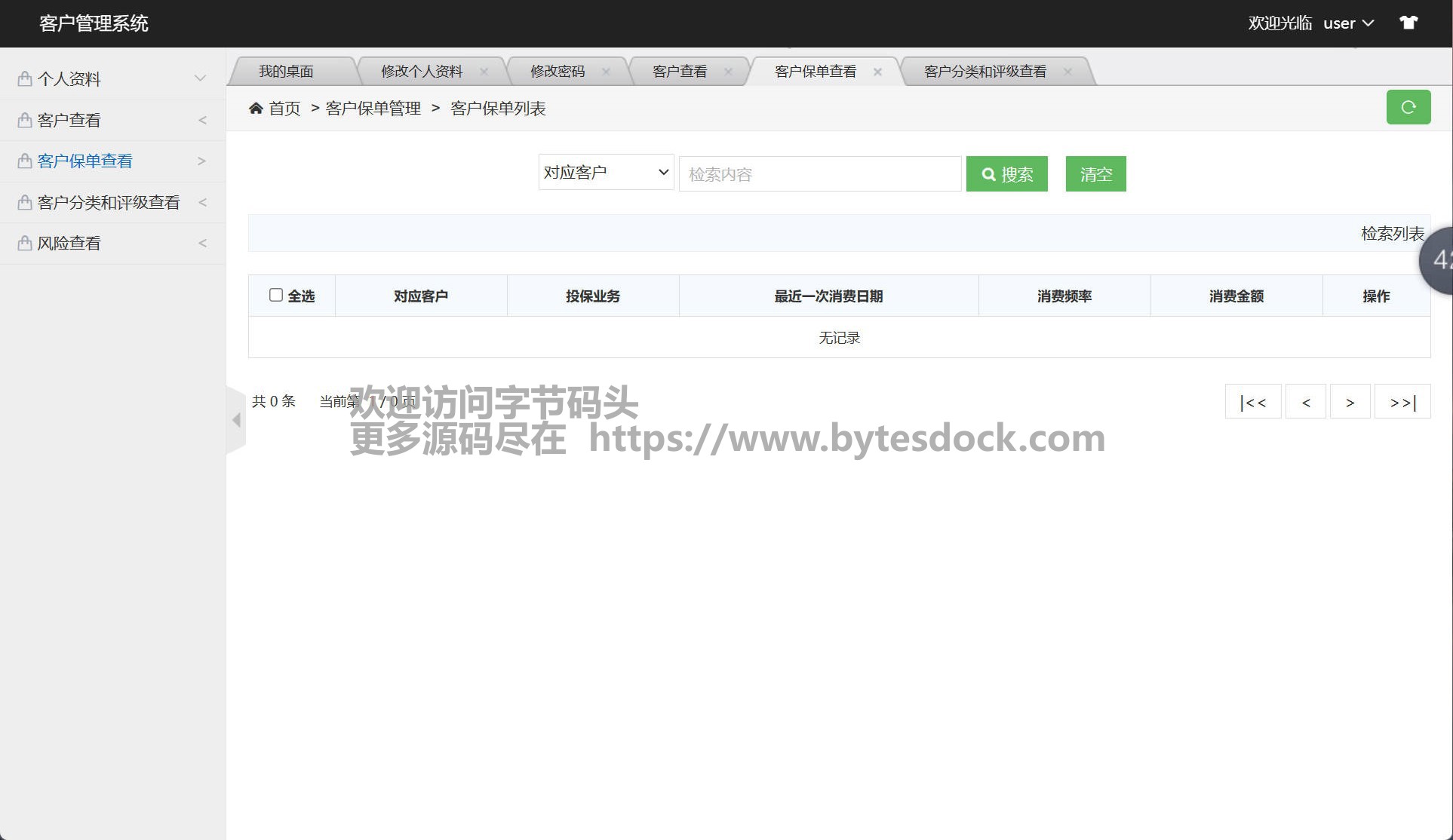Click the home icon in breadcrumb
The width and height of the screenshot is (1453, 840).
[x=256, y=109]
